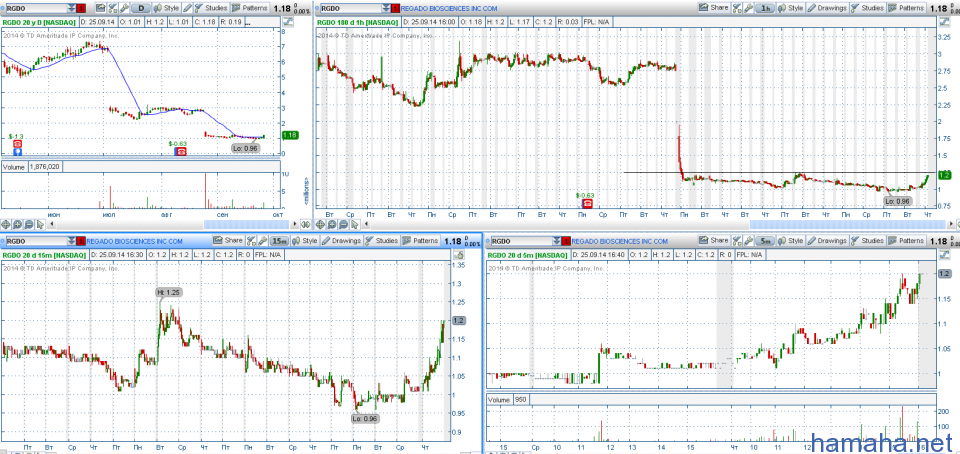Click $-0.63 earnings phone icon on 1h chart
Screen dimensions: 960x454
tap(587, 203)
